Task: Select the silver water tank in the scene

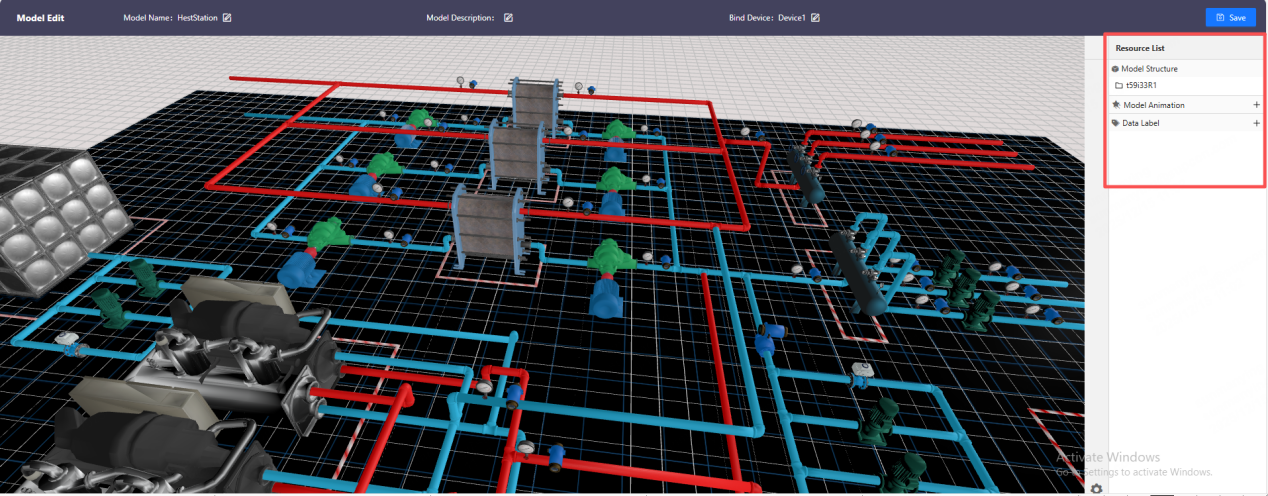Action: tap(57, 225)
